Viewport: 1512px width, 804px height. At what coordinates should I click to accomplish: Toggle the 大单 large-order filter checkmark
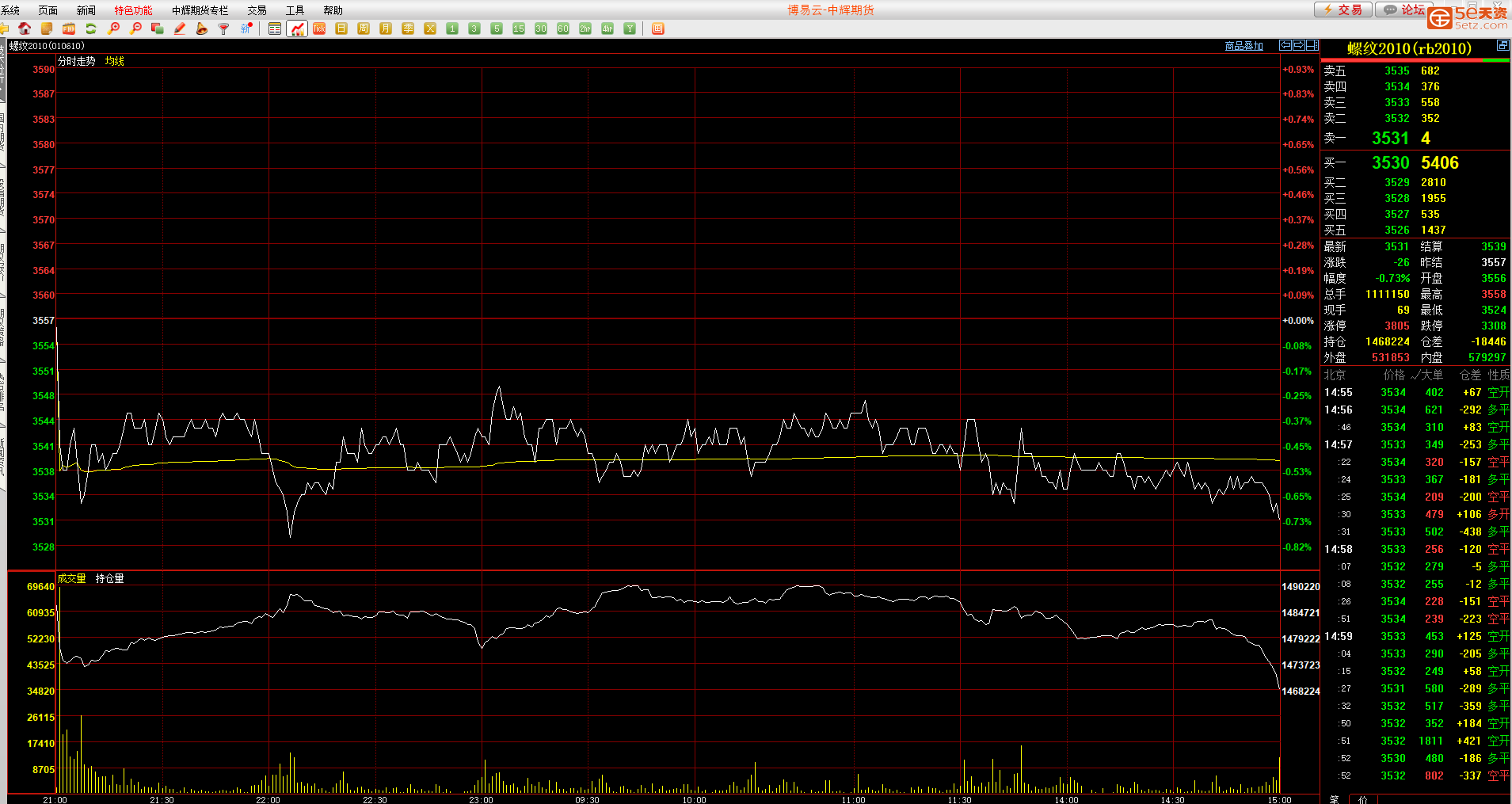coord(1415,375)
